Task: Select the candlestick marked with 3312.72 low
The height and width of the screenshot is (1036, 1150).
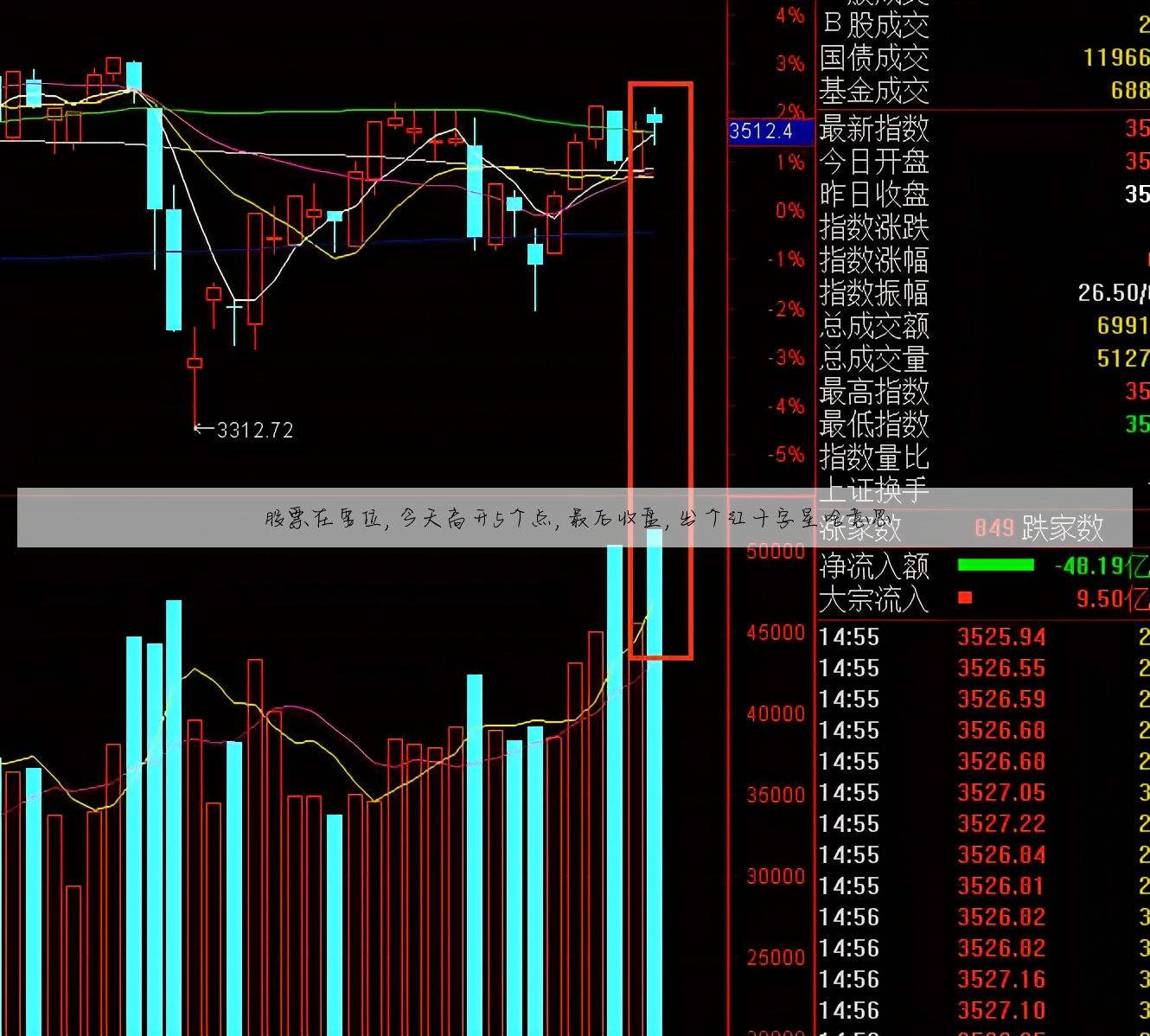Action: point(195,375)
